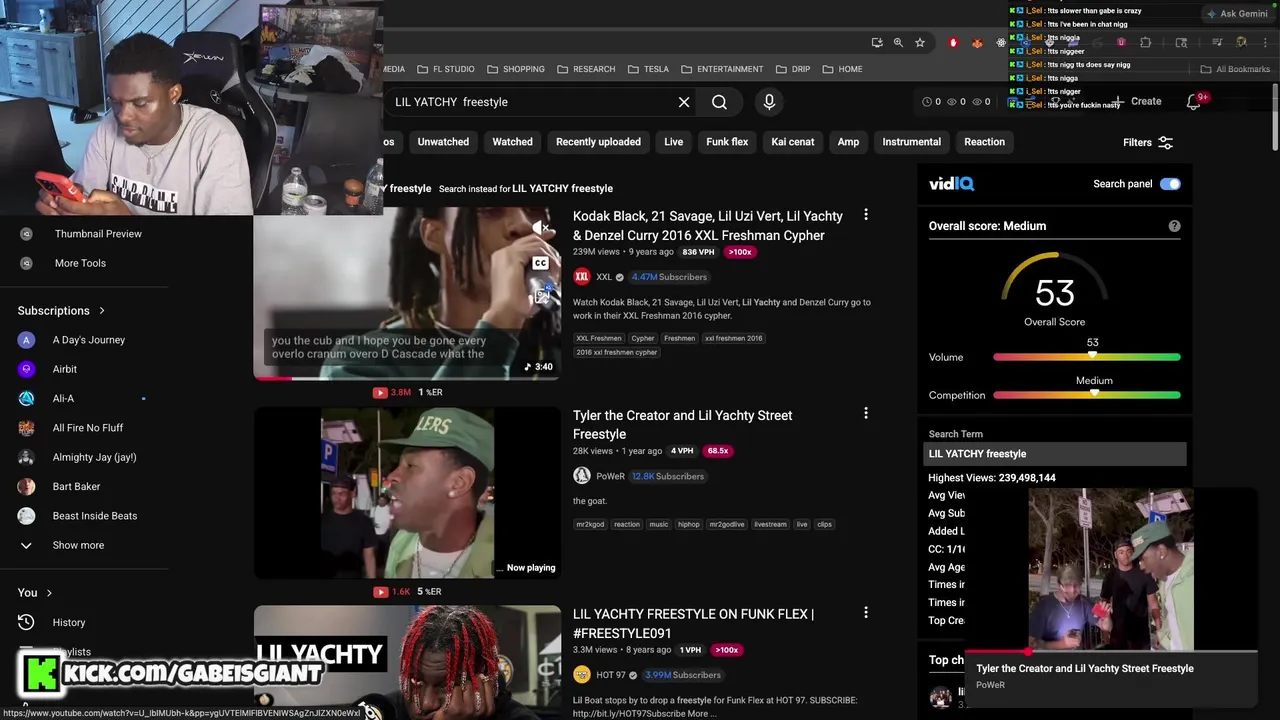Open Beast Inside Beats subscription
The height and width of the screenshot is (720, 1280).
click(x=95, y=516)
